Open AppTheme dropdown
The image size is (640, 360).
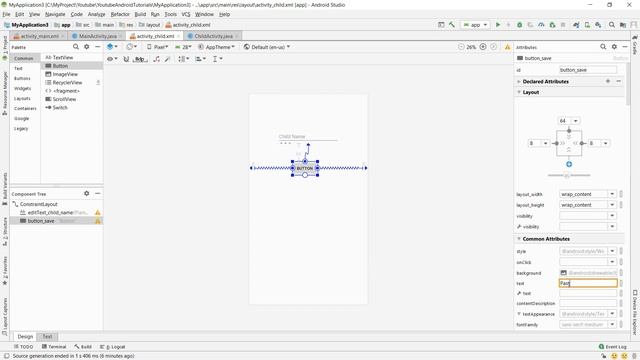click(217, 47)
